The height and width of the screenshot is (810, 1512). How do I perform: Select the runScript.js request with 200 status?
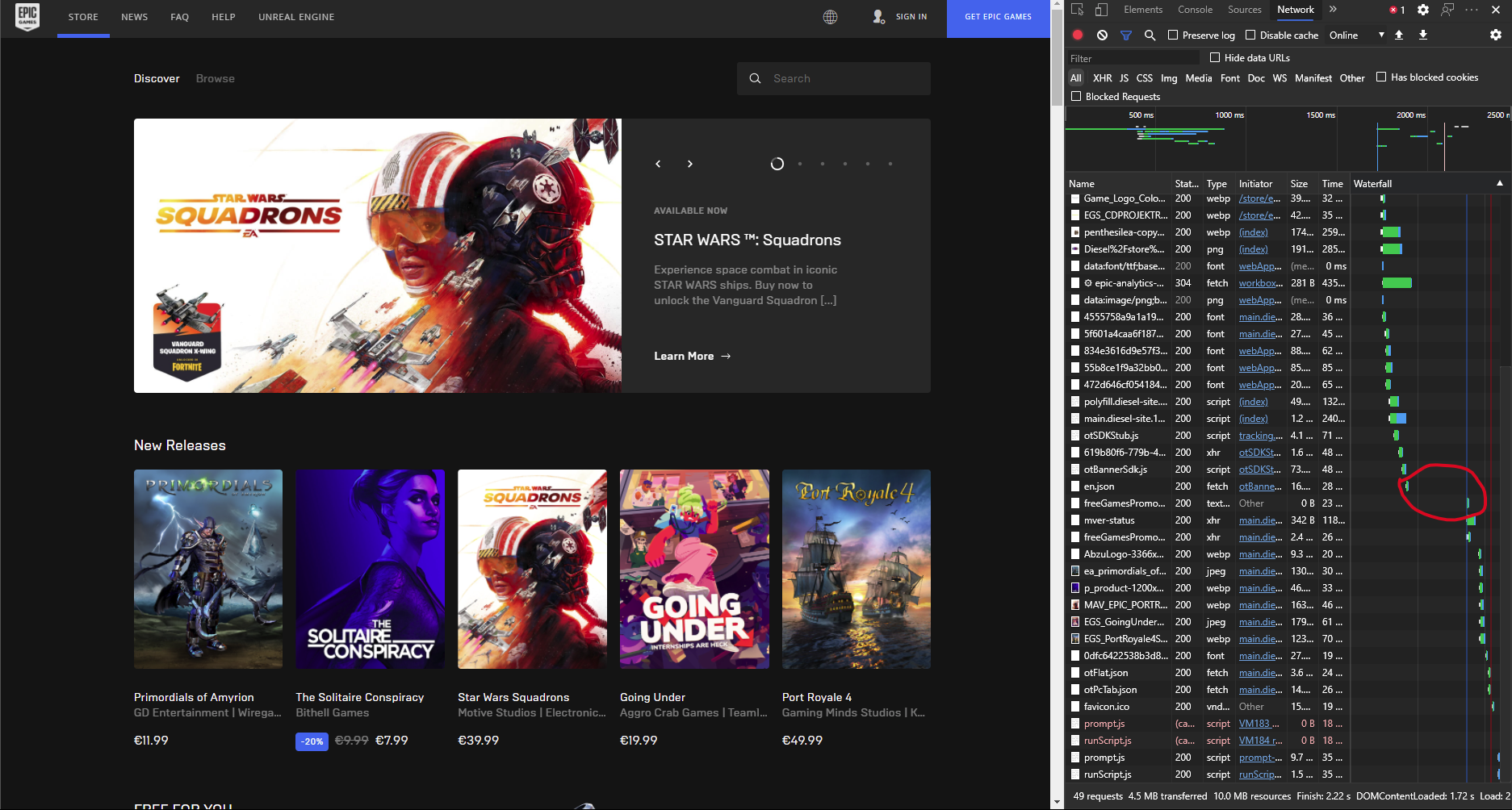click(1288, 775)
